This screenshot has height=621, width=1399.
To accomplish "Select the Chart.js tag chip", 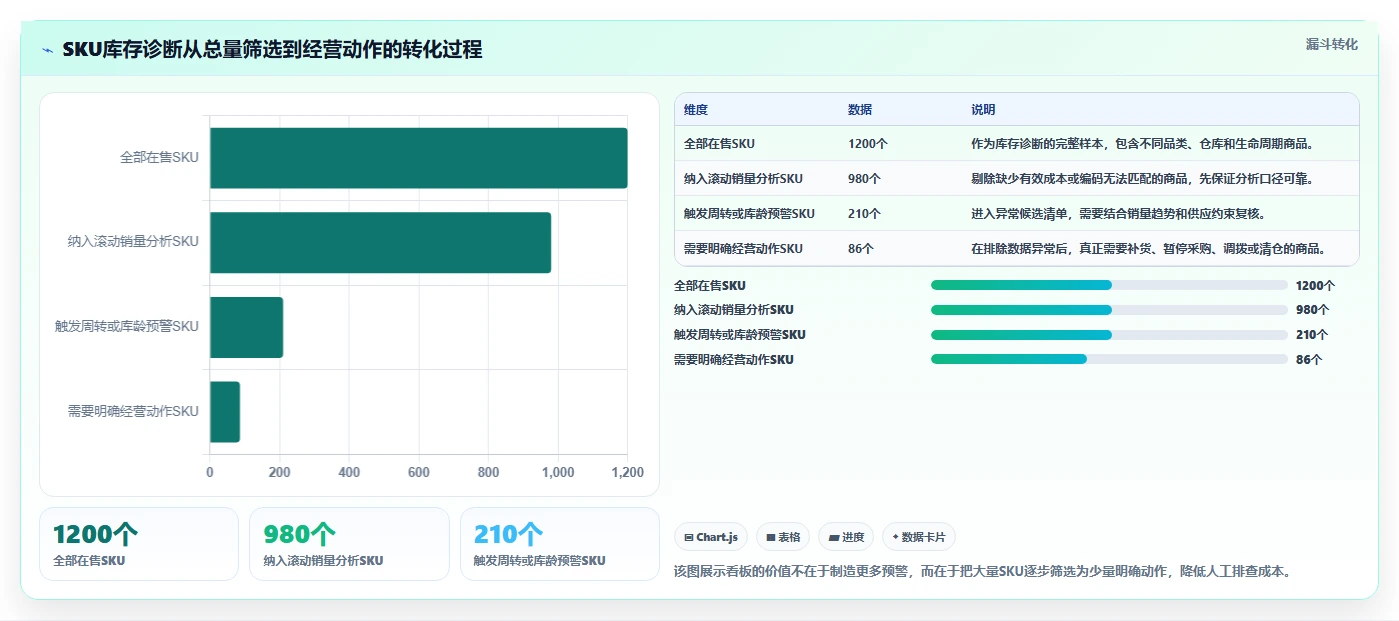I will (x=711, y=537).
